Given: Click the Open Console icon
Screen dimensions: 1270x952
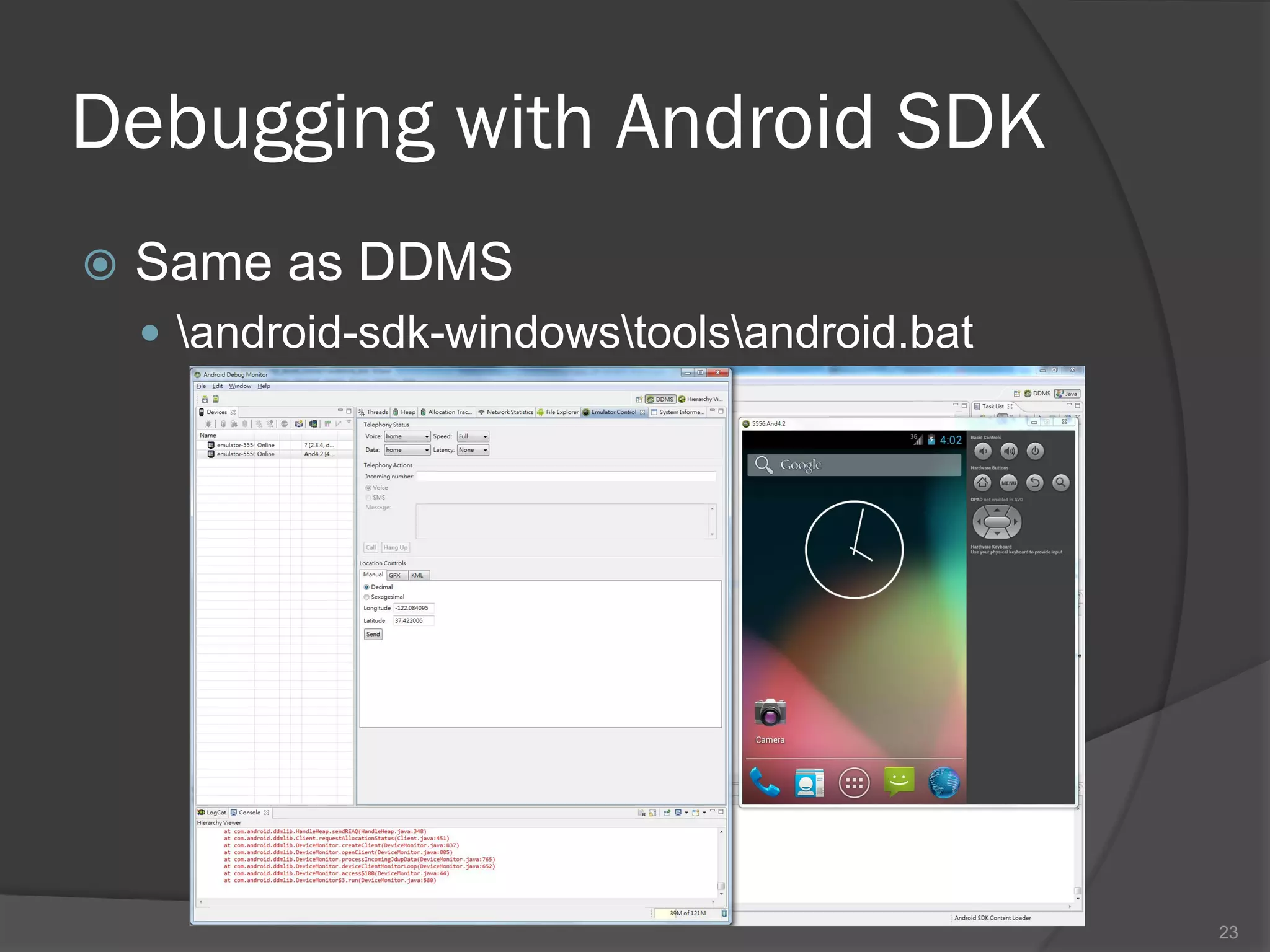Looking at the screenshot, I should tap(696, 813).
